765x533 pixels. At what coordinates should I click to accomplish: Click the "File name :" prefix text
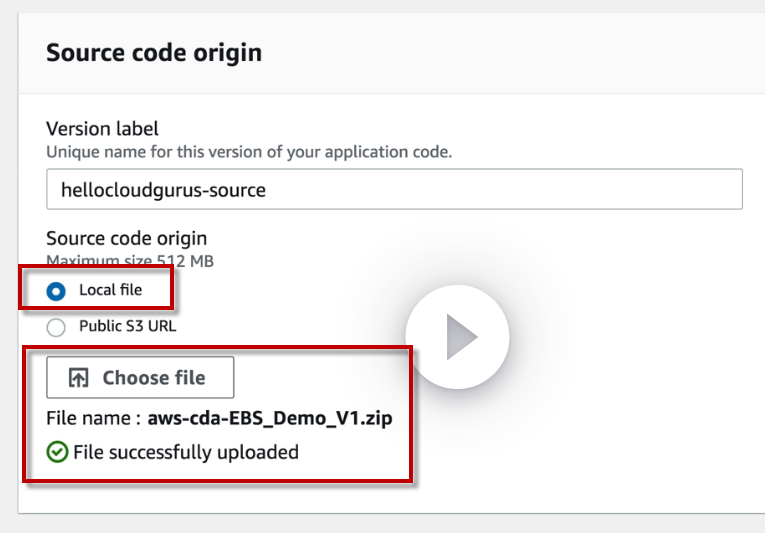point(93,418)
